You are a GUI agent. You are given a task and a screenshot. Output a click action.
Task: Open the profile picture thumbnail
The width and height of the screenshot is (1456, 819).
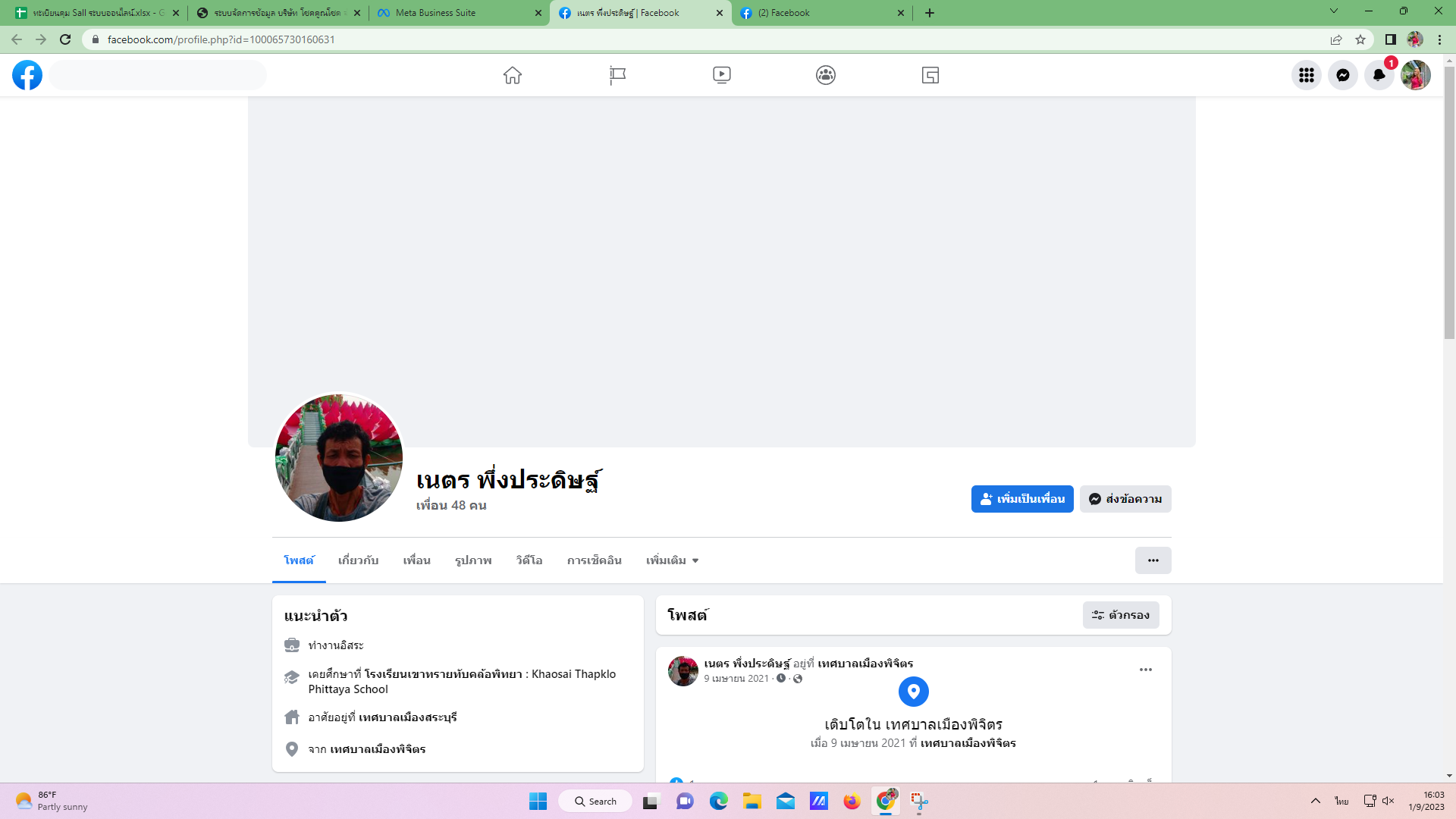(x=339, y=457)
